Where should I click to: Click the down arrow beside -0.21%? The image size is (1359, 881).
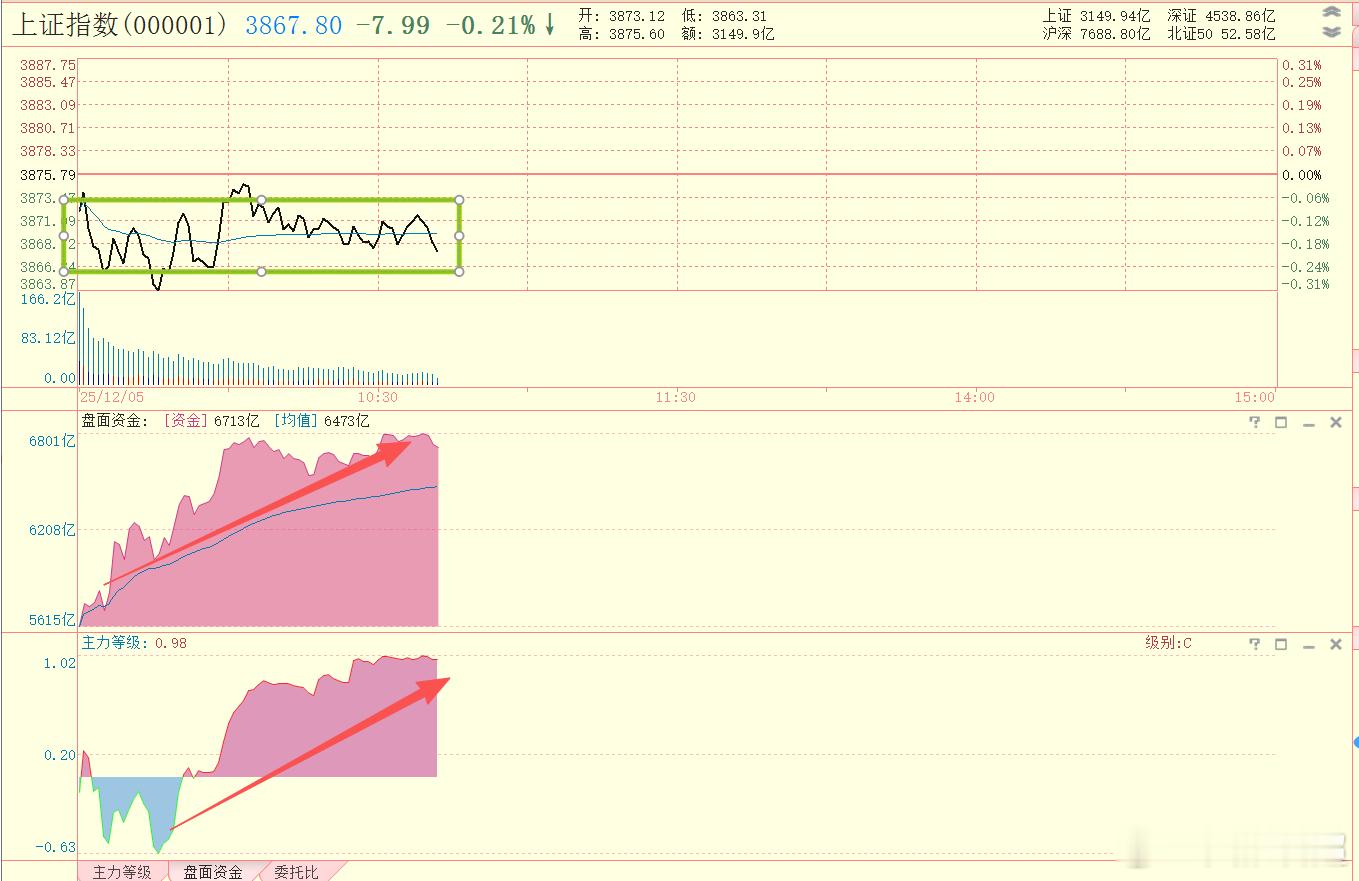click(549, 25)
